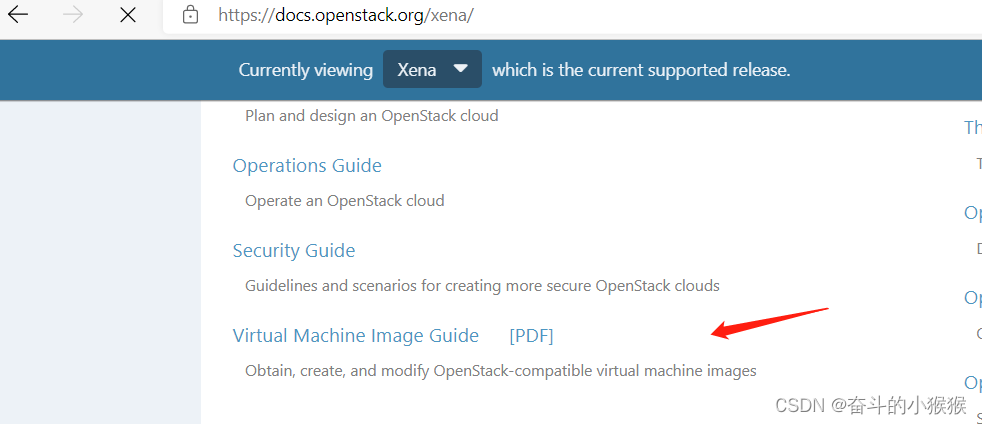Click 'Currently viewing' banner text
Viewport: 982px width, 424px height.
pos(306,70)
